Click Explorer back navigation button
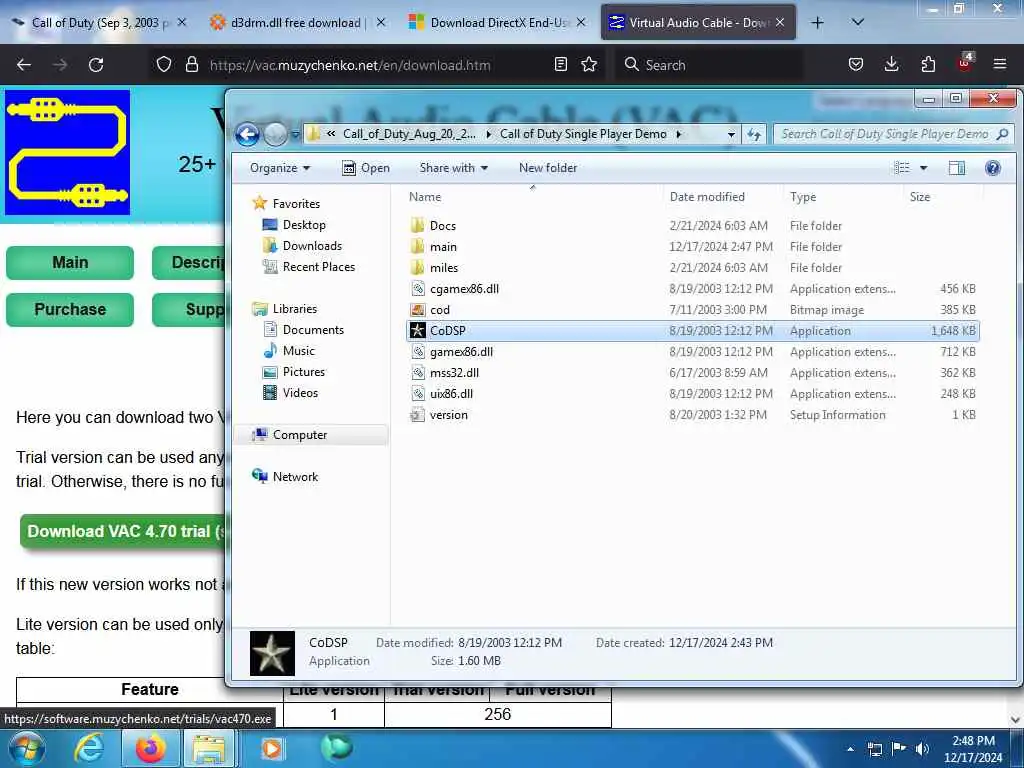This screenshot has width=1024, height=768. click(x=248, y=135)
